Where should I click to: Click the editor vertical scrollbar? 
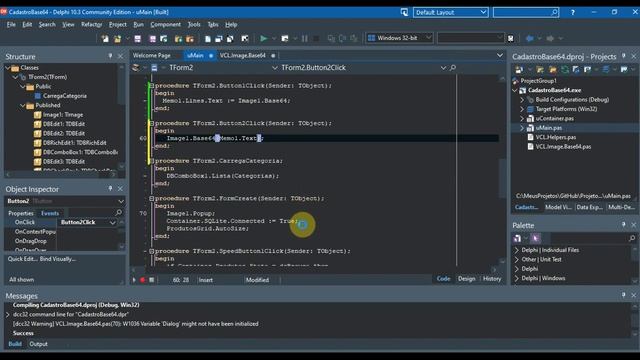tap(502, 169)
